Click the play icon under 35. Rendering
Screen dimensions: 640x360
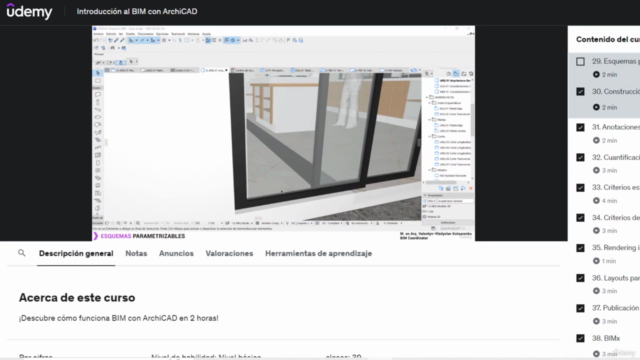coord(596,260)
